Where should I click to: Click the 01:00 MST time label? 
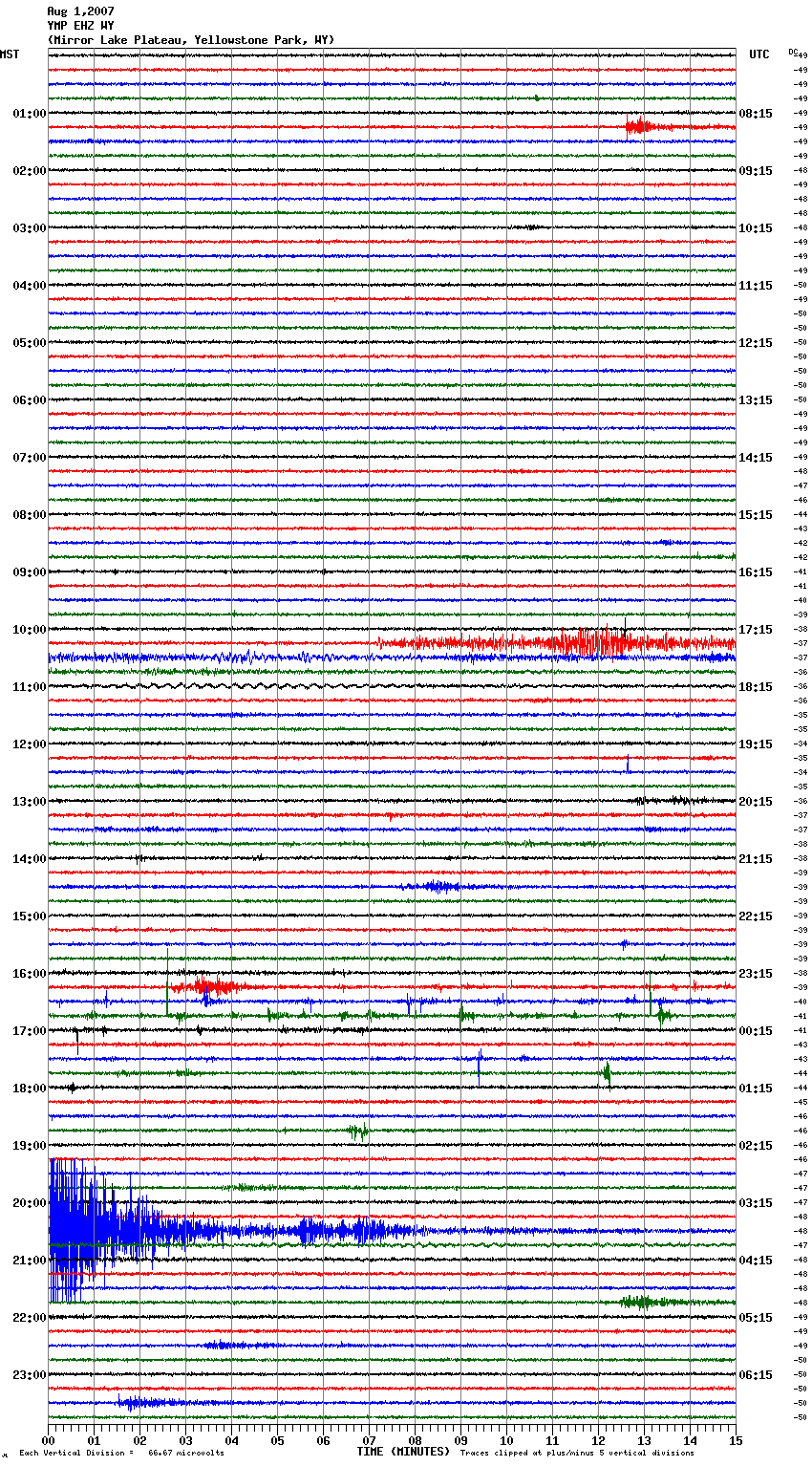tap(29, 114)
